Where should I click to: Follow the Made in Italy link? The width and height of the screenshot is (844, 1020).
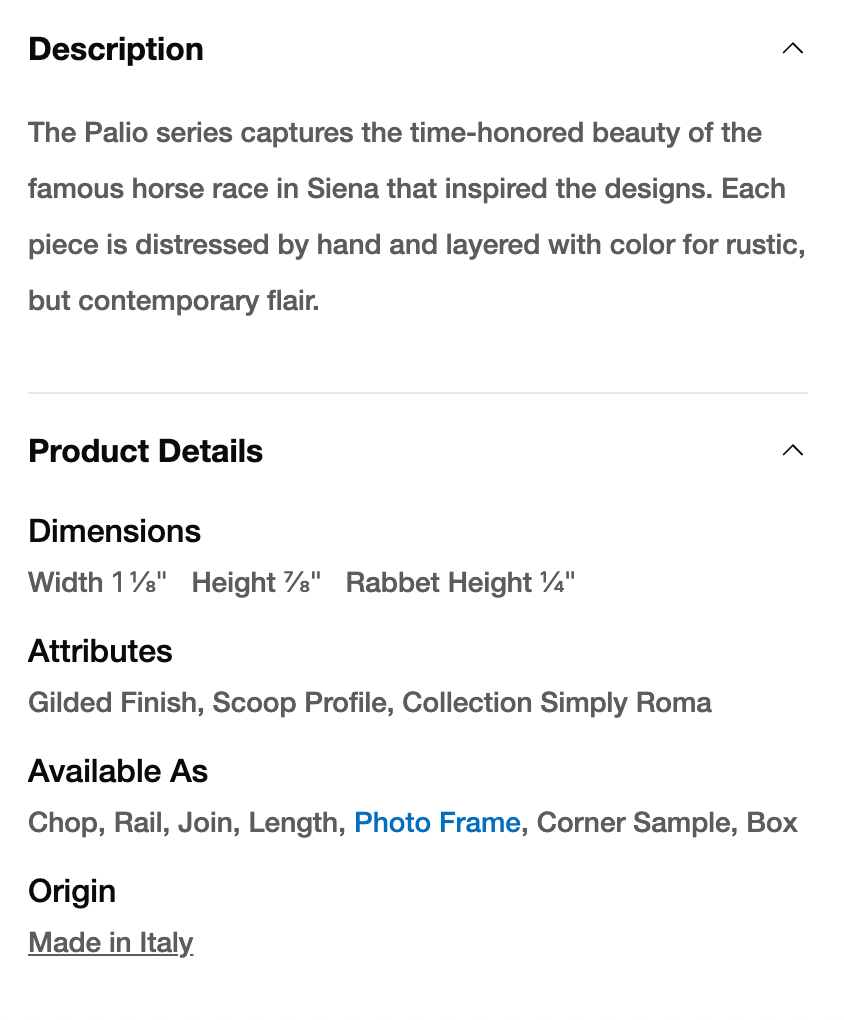pos(111,943)
